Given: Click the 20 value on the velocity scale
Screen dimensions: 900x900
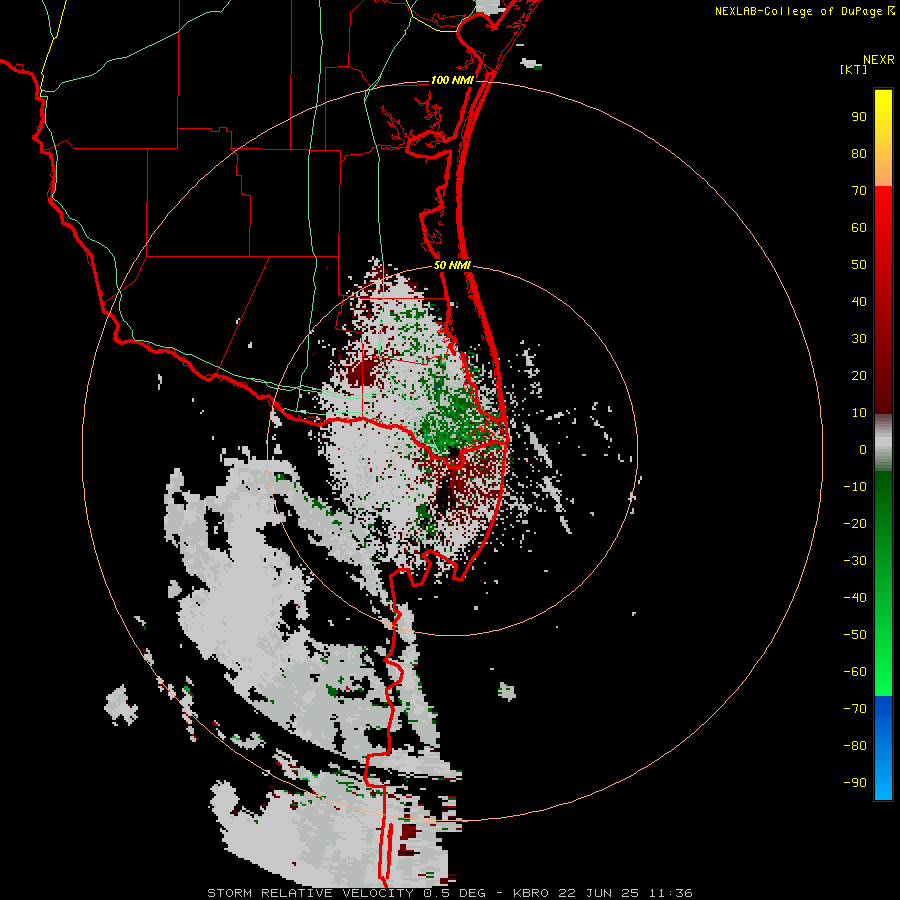Looking at the screenshot, I should click(859, 376).
